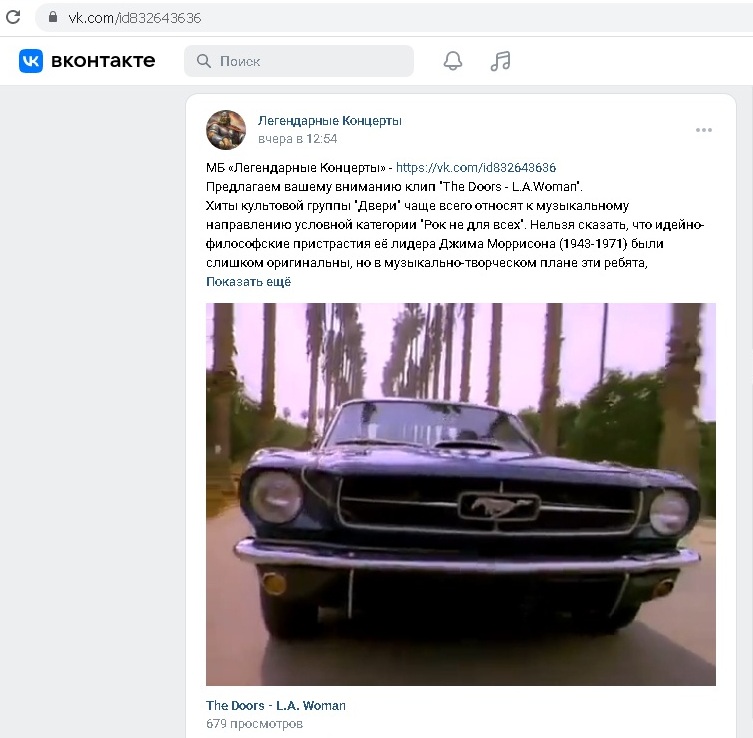This screenshot has height=738, width=753.
Task: Click the post timestamp вчера в 12:54
Action: click(298, 139)
